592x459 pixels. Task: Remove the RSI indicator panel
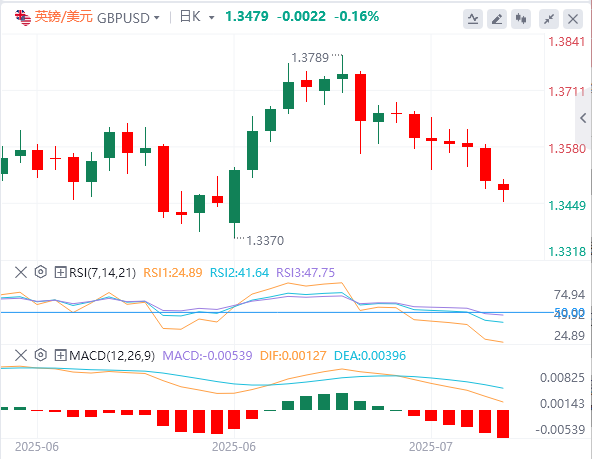(21, 272)
